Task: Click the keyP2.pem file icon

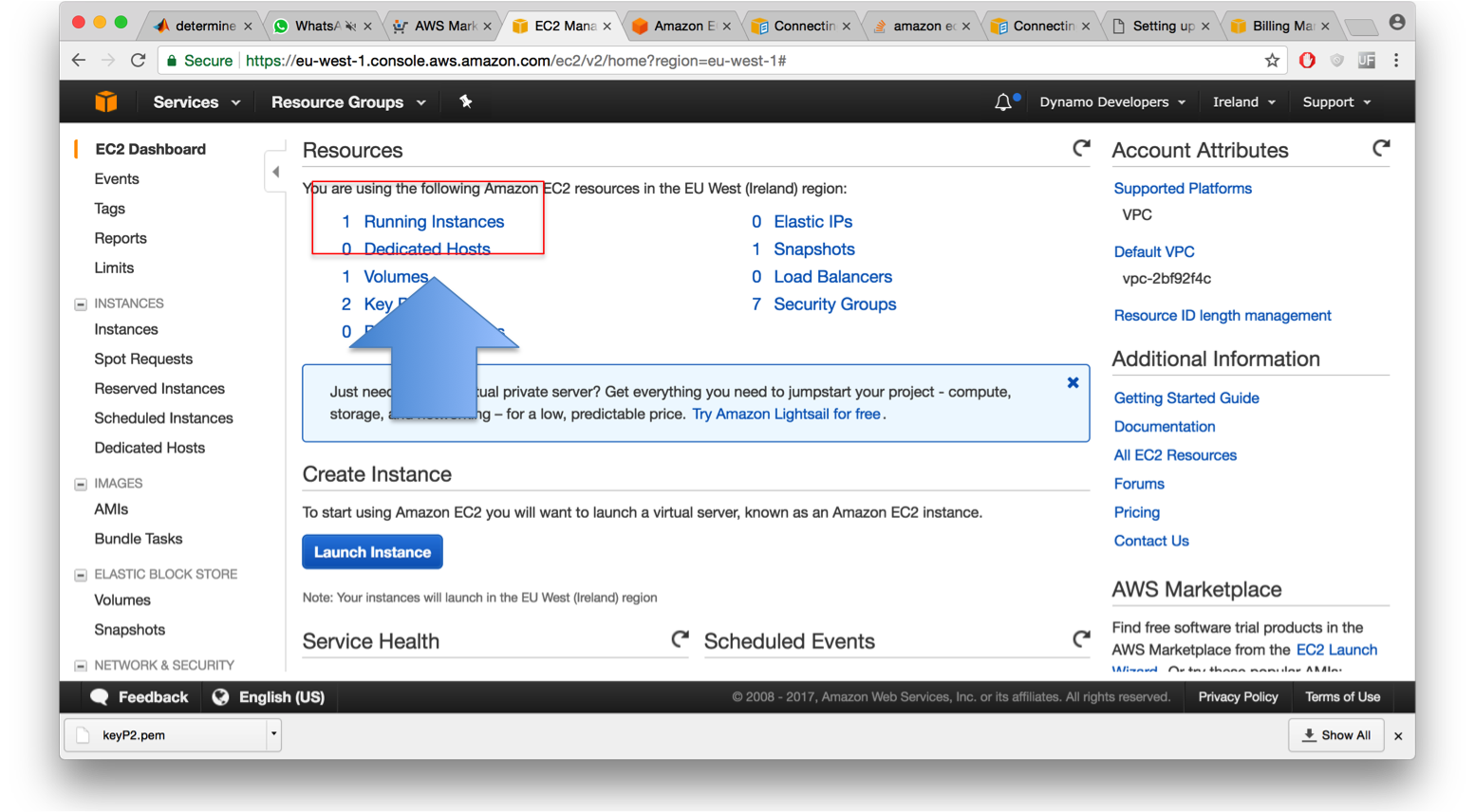Action: 84,735
